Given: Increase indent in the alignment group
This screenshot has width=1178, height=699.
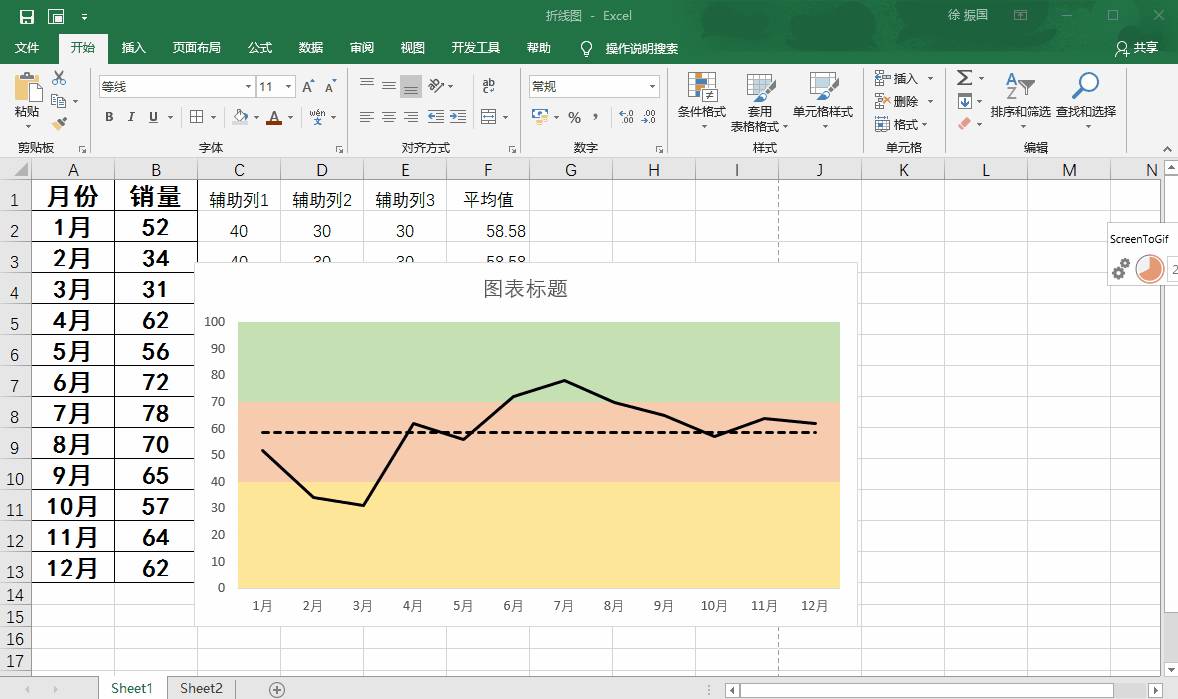Looking at the screenshot, I should [x=458, y=116].
